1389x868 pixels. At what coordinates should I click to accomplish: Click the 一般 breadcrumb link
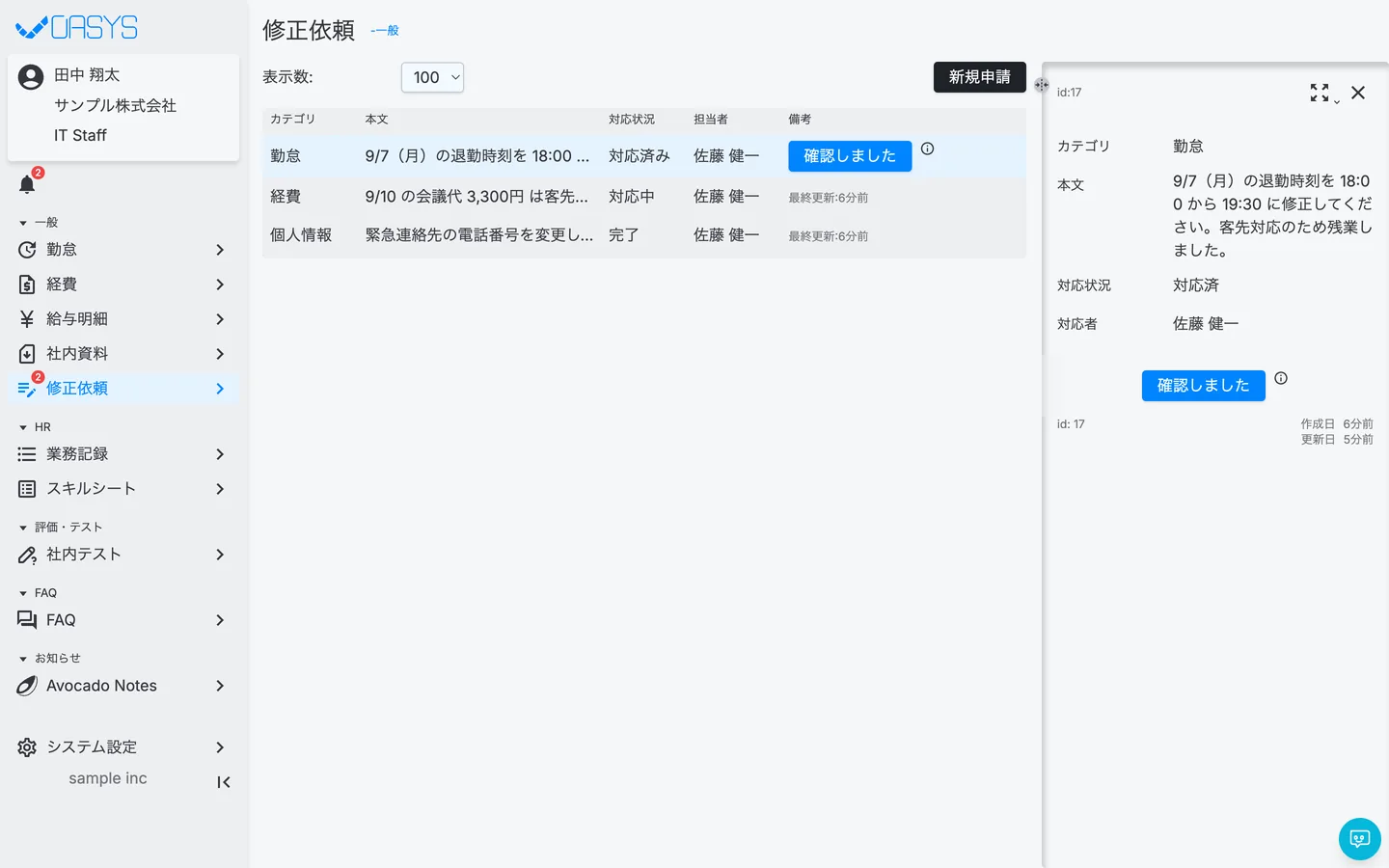(385, 31)
